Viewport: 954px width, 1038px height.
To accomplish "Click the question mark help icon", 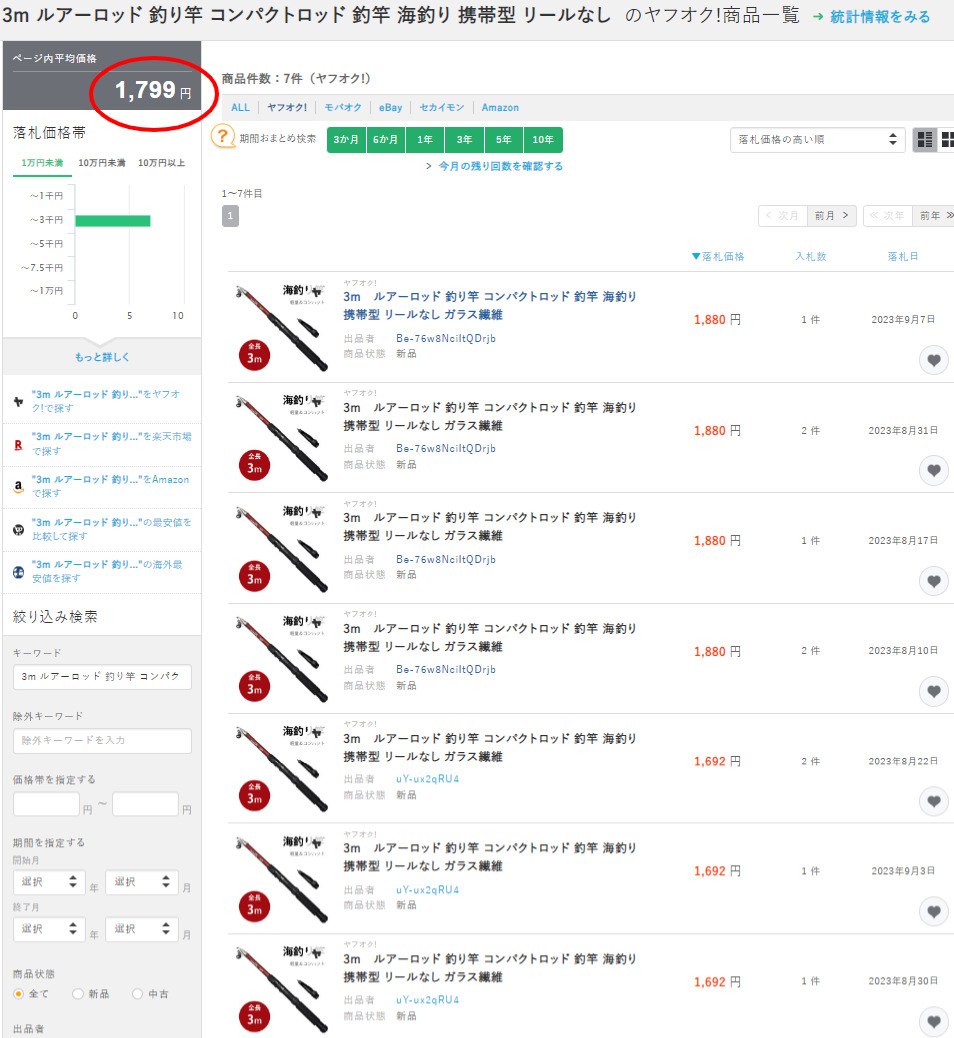I will [x=222, y=139].
